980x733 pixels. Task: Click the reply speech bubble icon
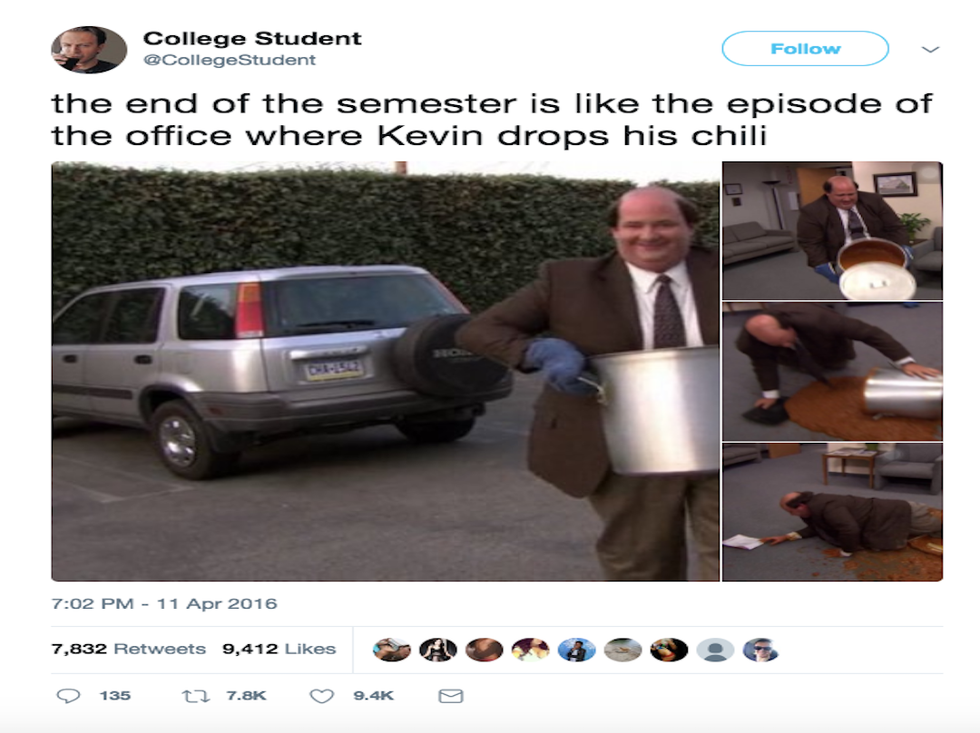(x=68, y=696)
